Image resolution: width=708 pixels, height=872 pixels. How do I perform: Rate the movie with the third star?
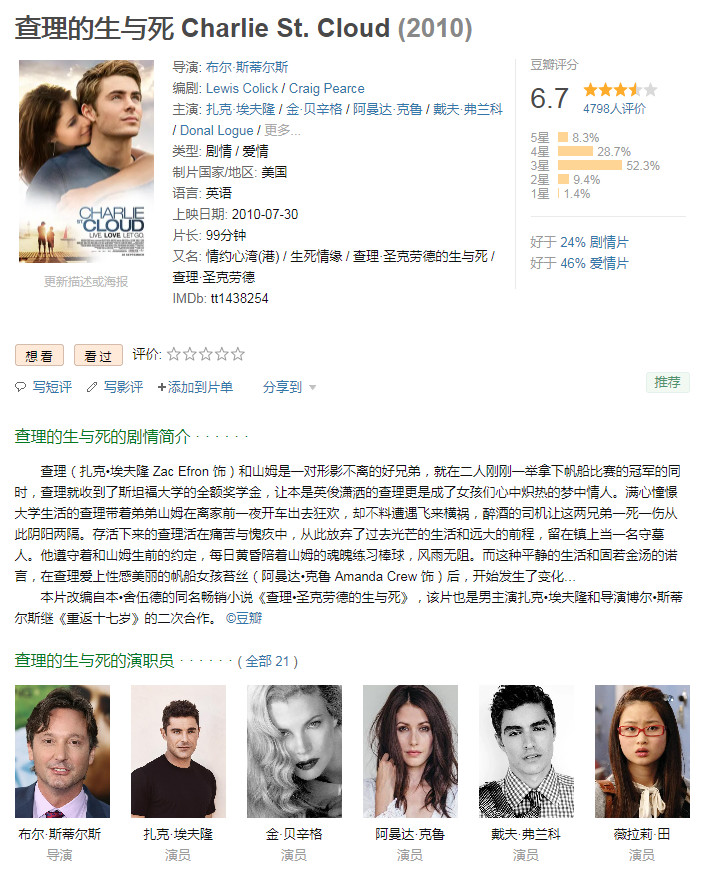pyautogui.click(x=206, y=354)
